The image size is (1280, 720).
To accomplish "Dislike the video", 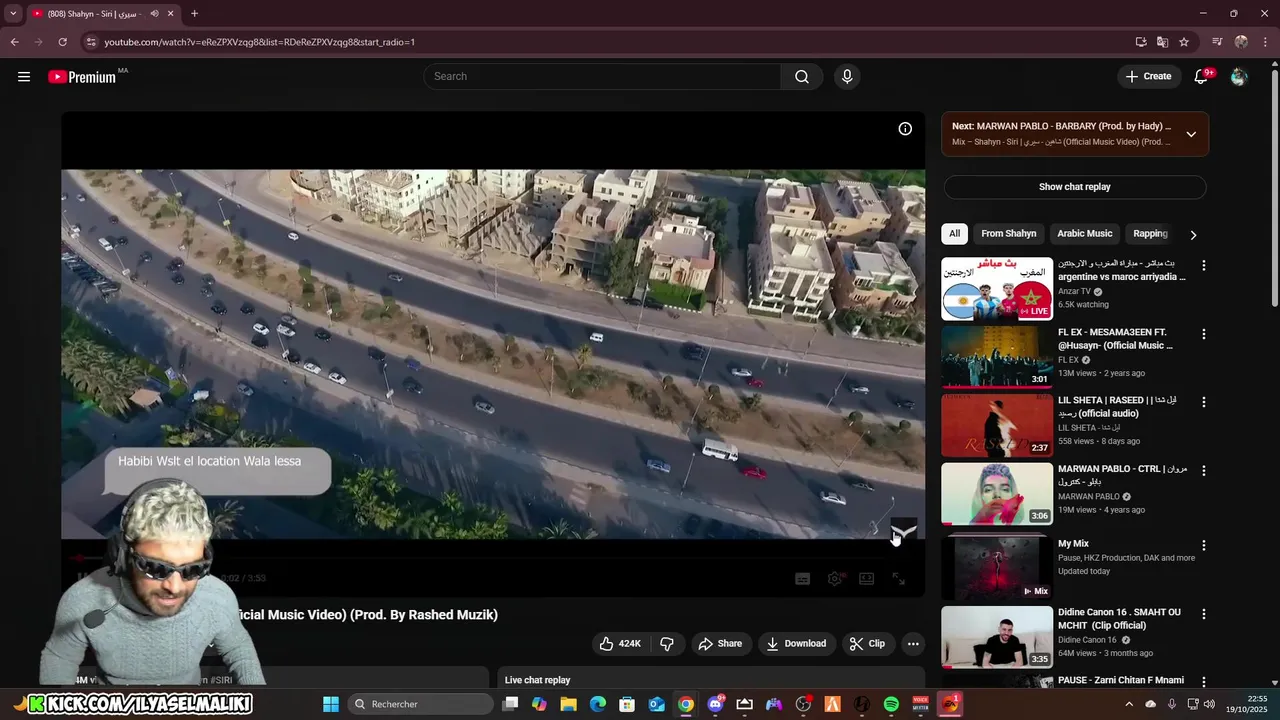I will point(667,644).
